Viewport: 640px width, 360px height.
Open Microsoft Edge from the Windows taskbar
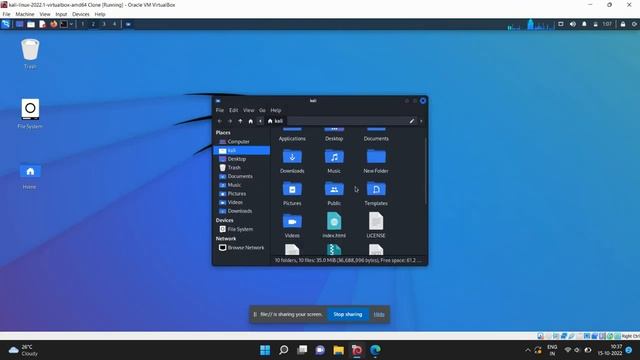point(375,350)
